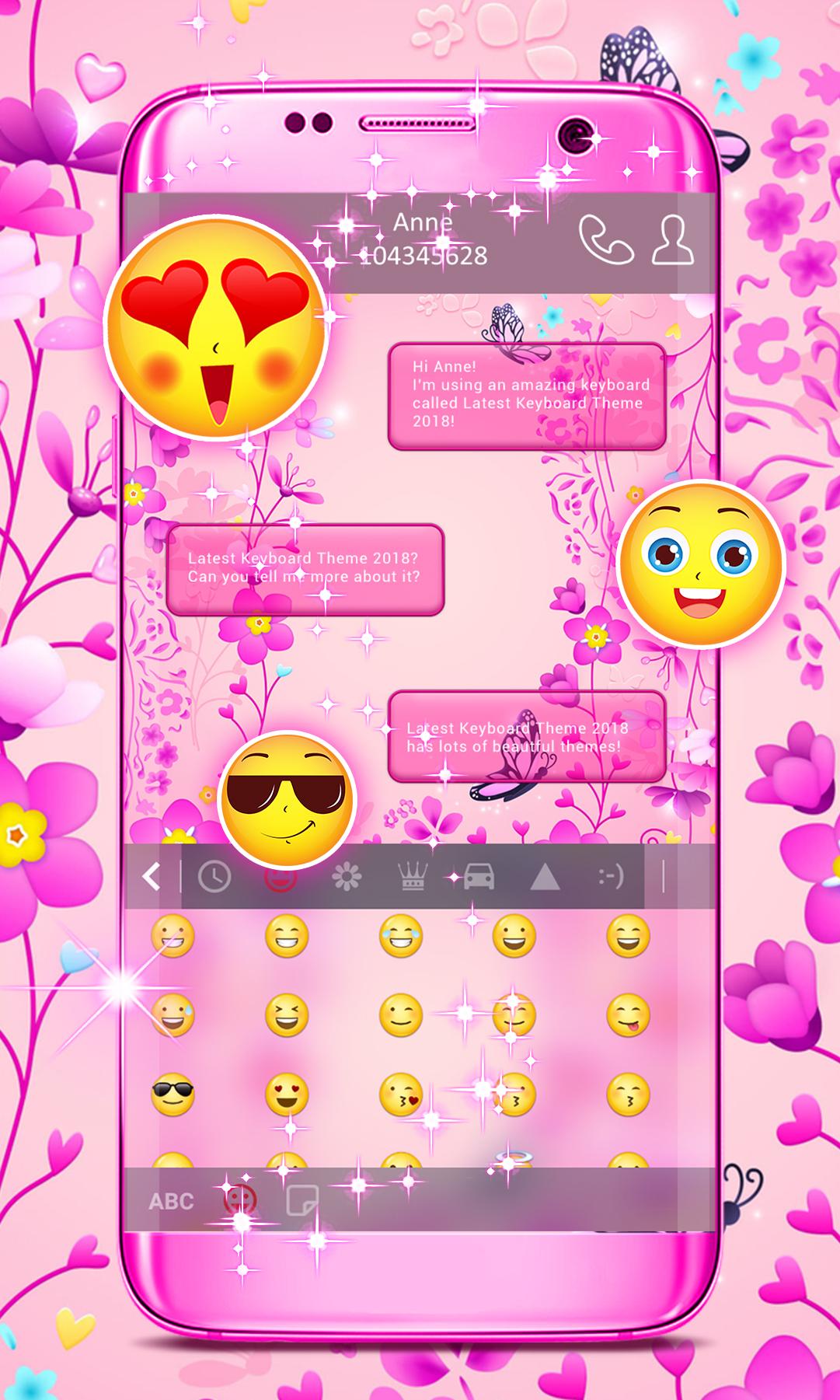Insert the winking face emoji

400,1015
